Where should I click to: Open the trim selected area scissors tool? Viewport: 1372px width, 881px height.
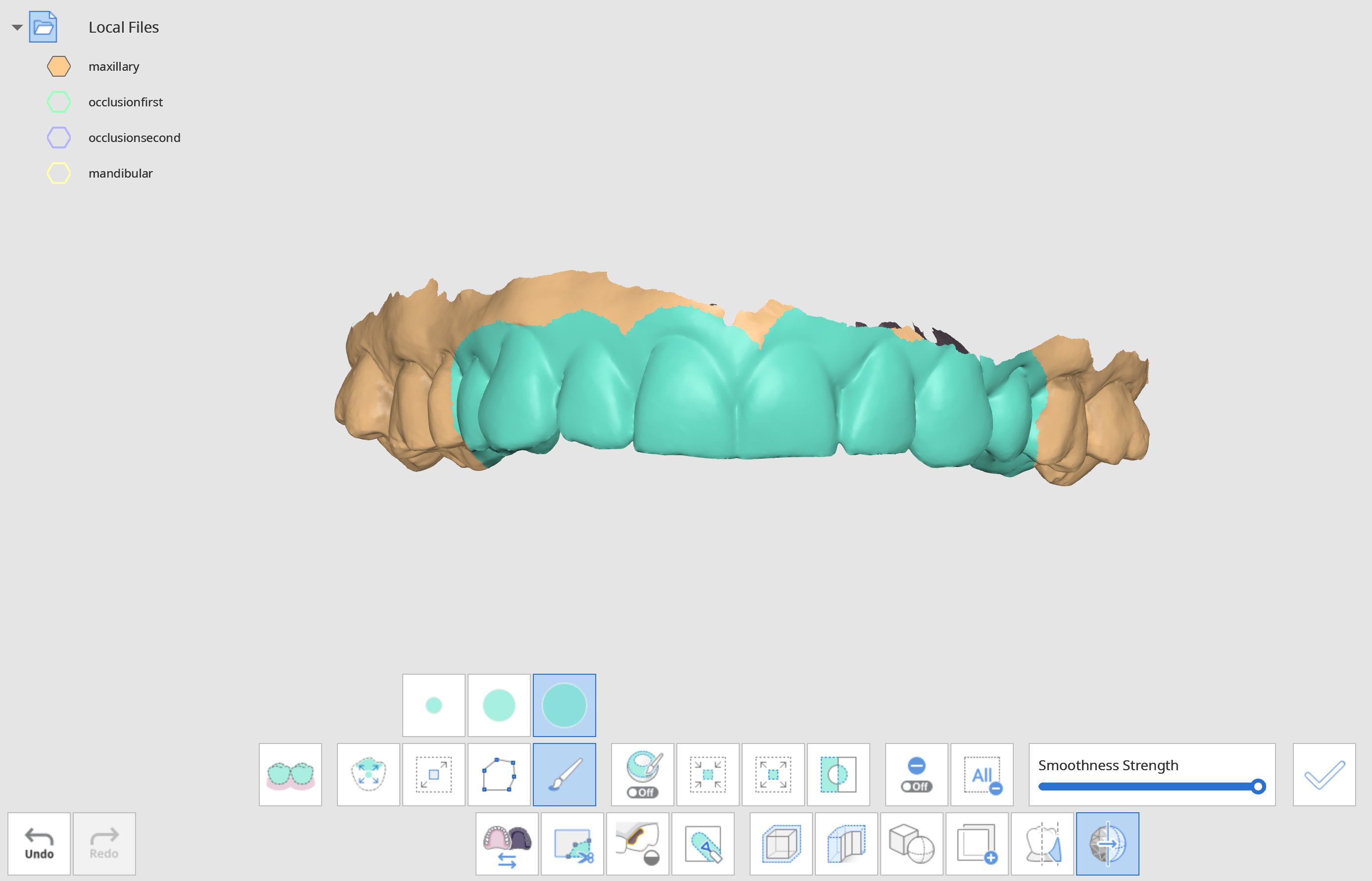coord(572,844)
